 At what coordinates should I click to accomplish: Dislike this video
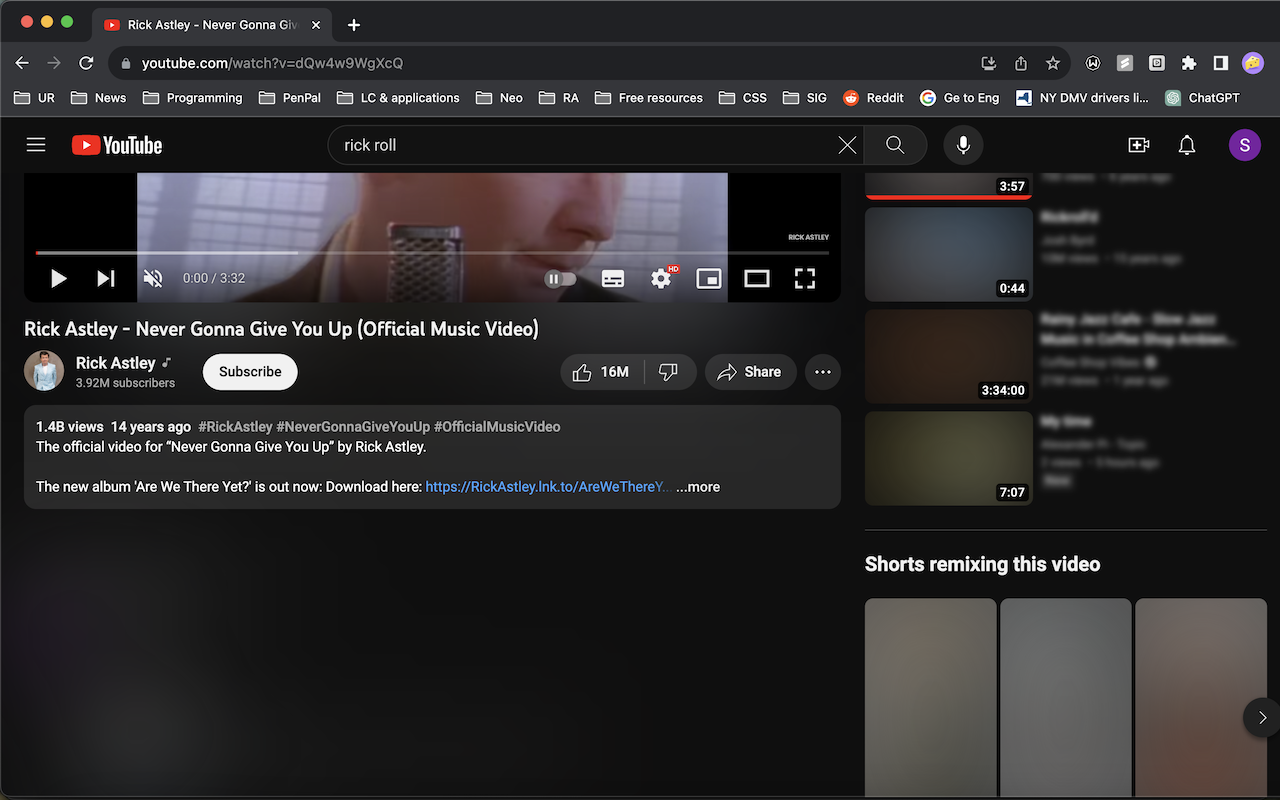[669, 372]
